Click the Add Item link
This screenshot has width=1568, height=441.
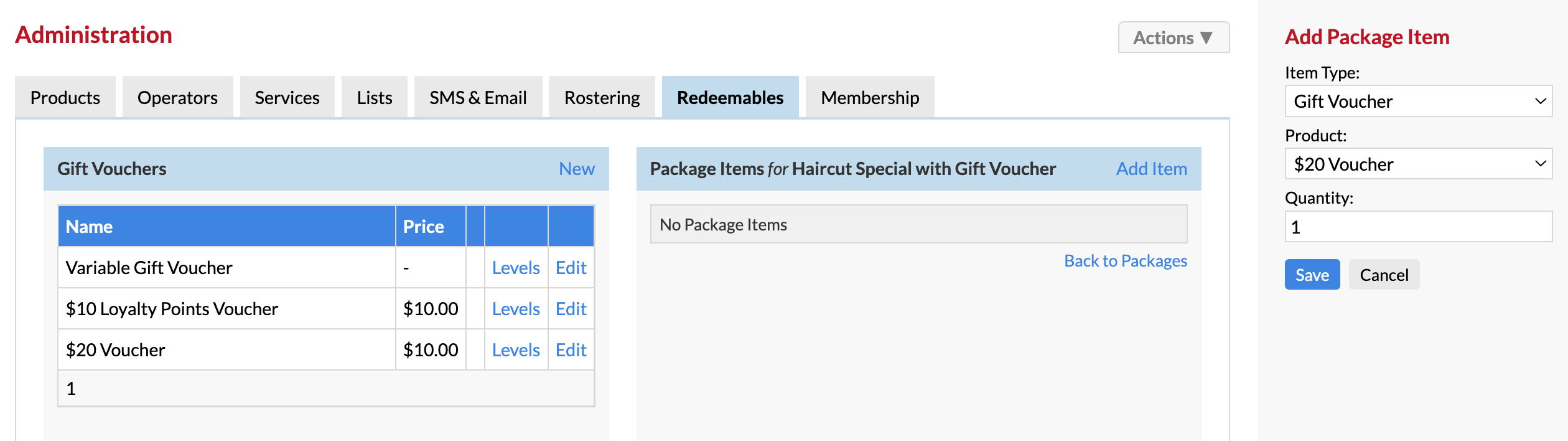pyautogui.click(x=1151, y=169)
